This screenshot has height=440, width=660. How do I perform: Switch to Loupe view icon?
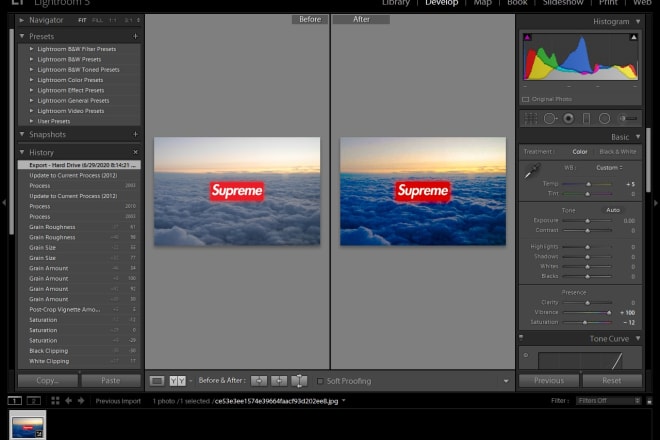(x=157, y=381)
